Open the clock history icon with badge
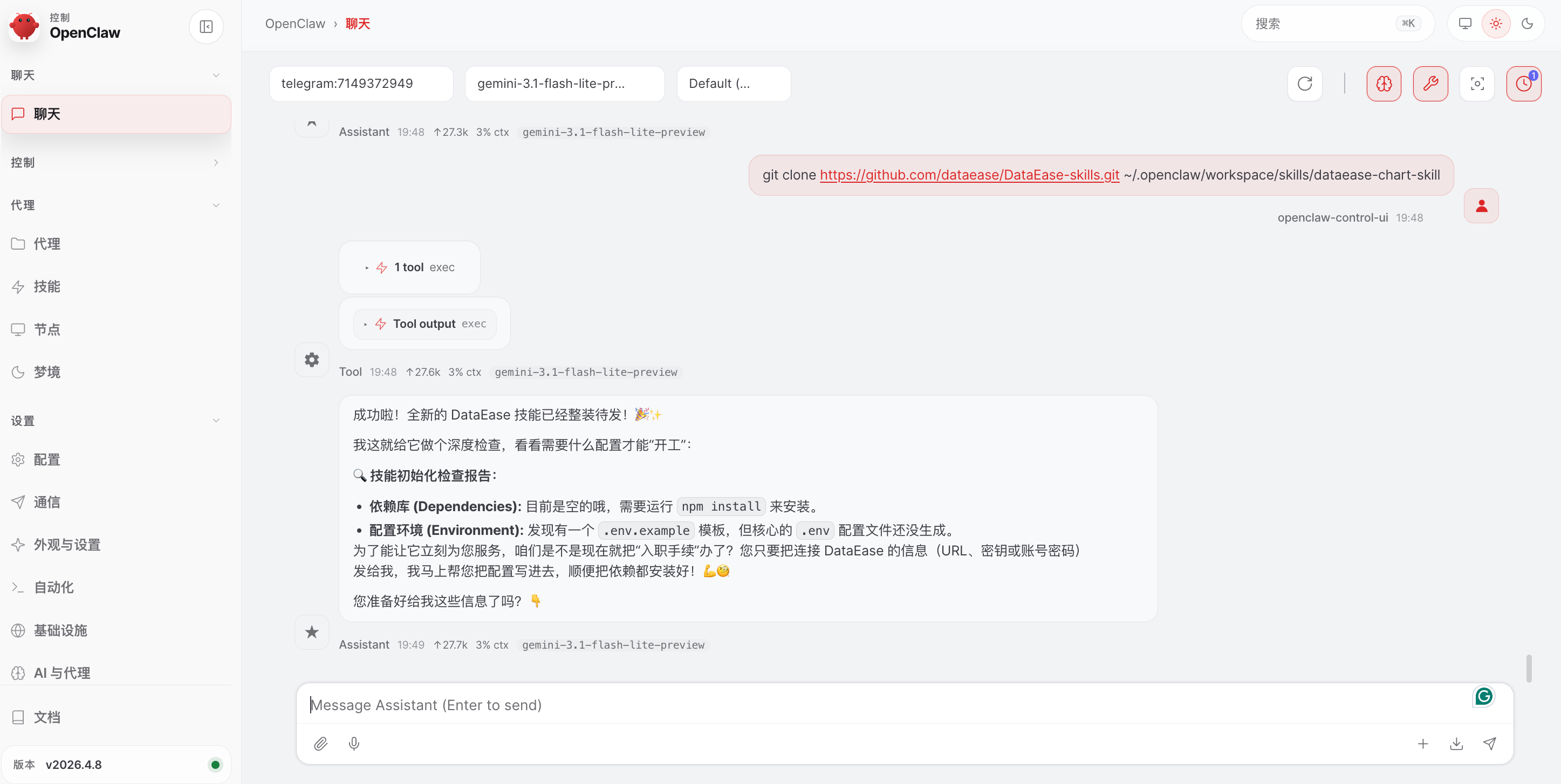 click(x=1523, y=84)
